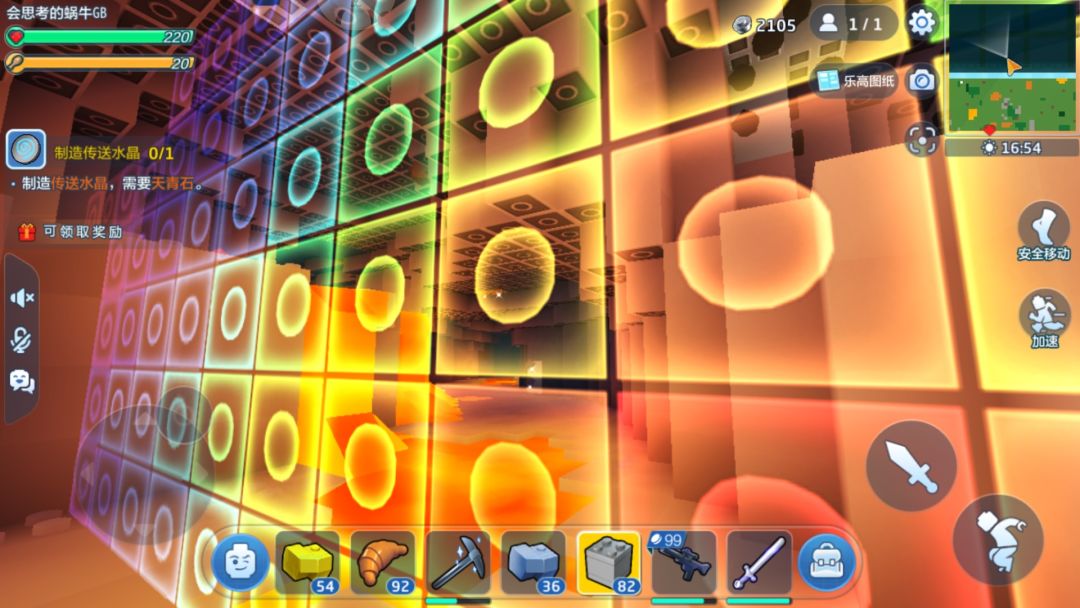Open the chat bubble icon
The height and width of the screenshot is (608, 1080).
pyautogui.click(x=21, y=381)
